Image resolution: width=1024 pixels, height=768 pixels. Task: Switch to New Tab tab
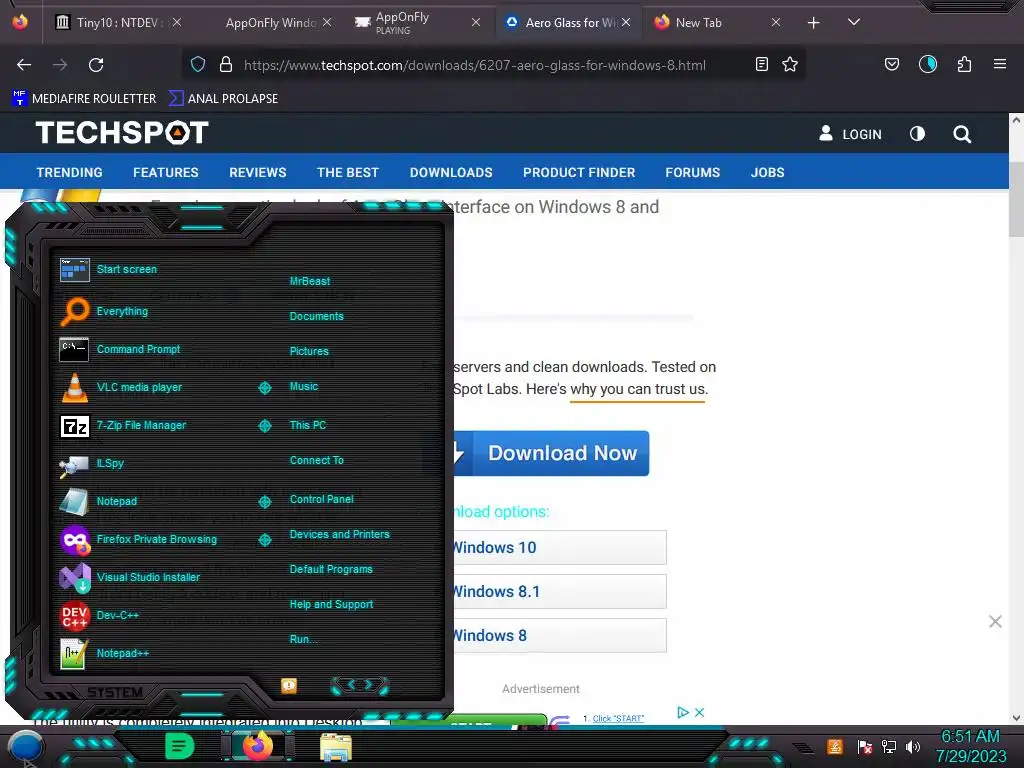tap(716, 22)
